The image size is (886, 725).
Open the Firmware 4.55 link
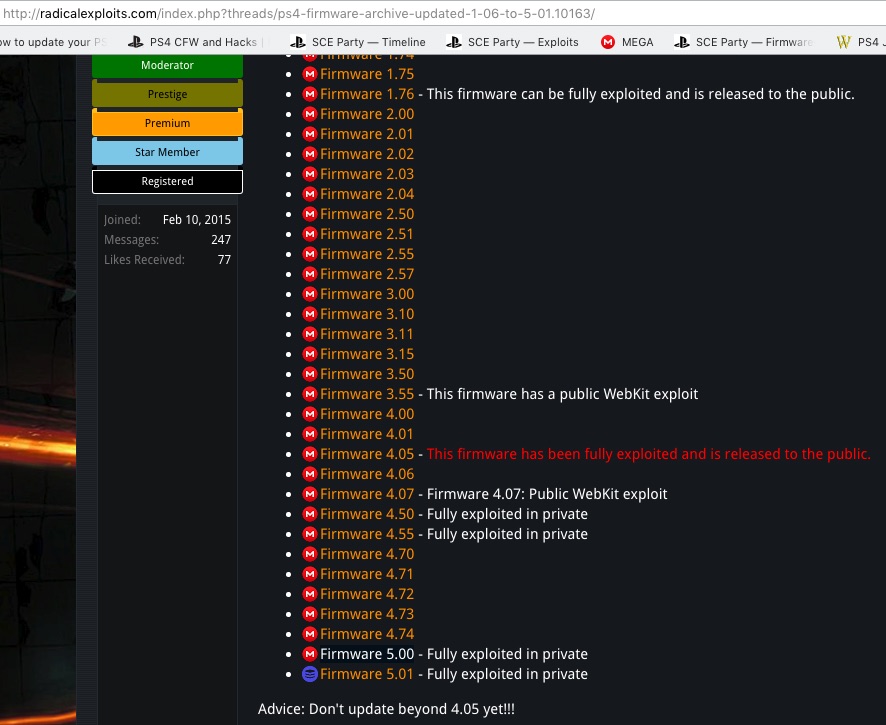click(x=367, y=534)
